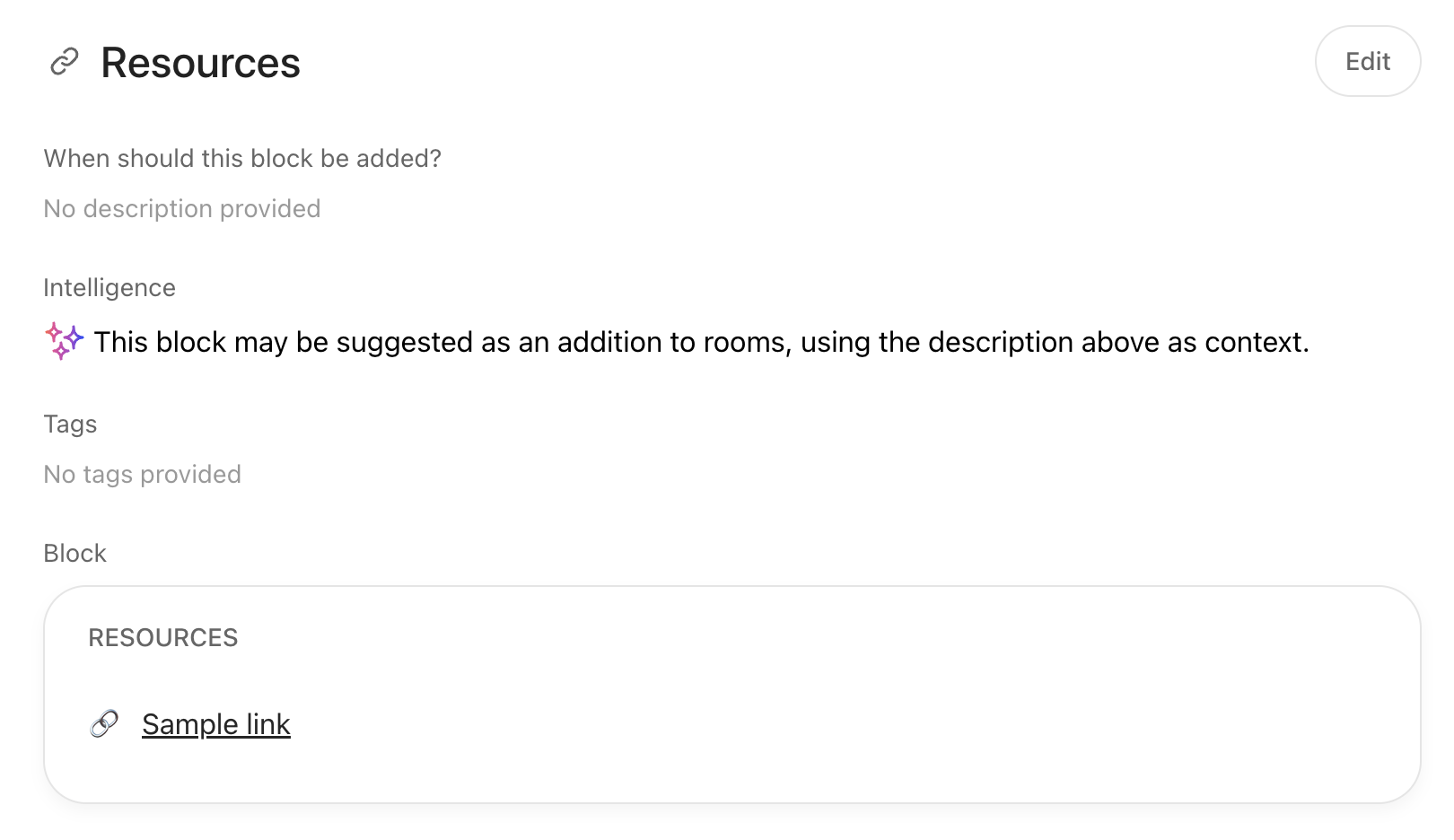Screen dimensions: 1454x840
Task: Click the Resources page heading
Action: (x=200, y=63)
